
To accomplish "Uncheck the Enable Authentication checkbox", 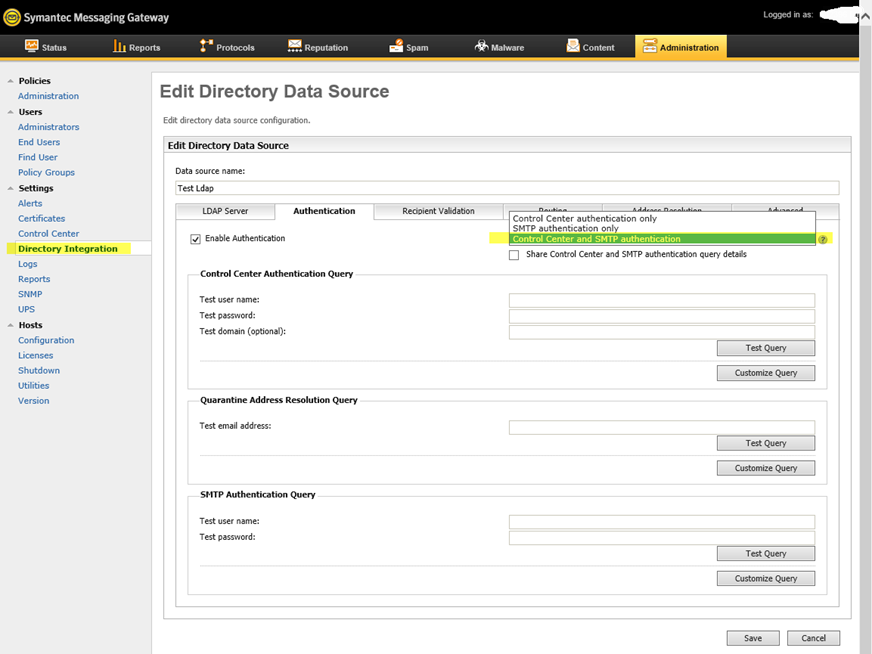I will pyautogui.click(x=195, y=239).
